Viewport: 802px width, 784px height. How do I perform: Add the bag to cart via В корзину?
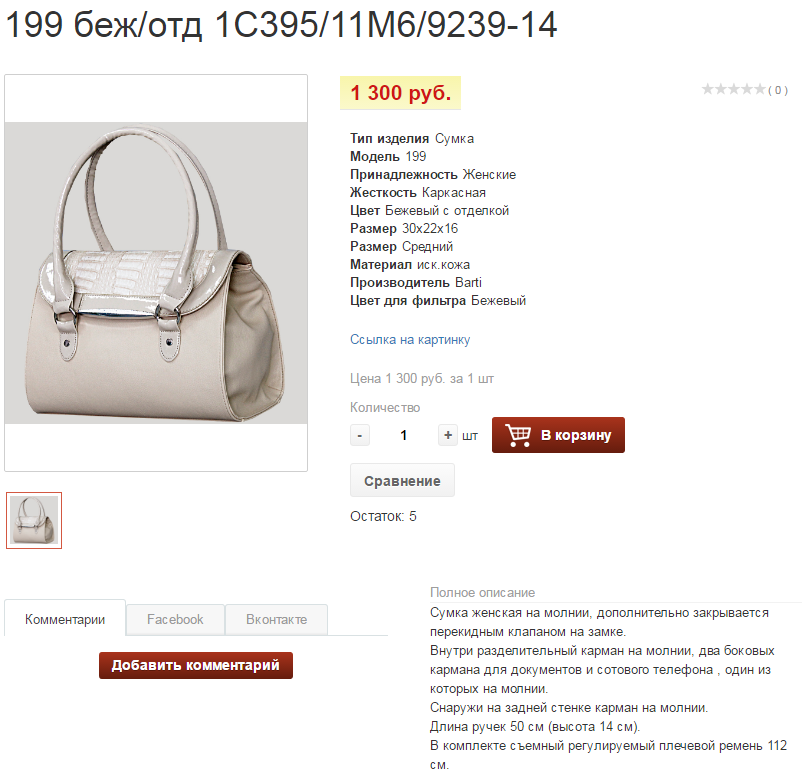(x=558, y=435)
